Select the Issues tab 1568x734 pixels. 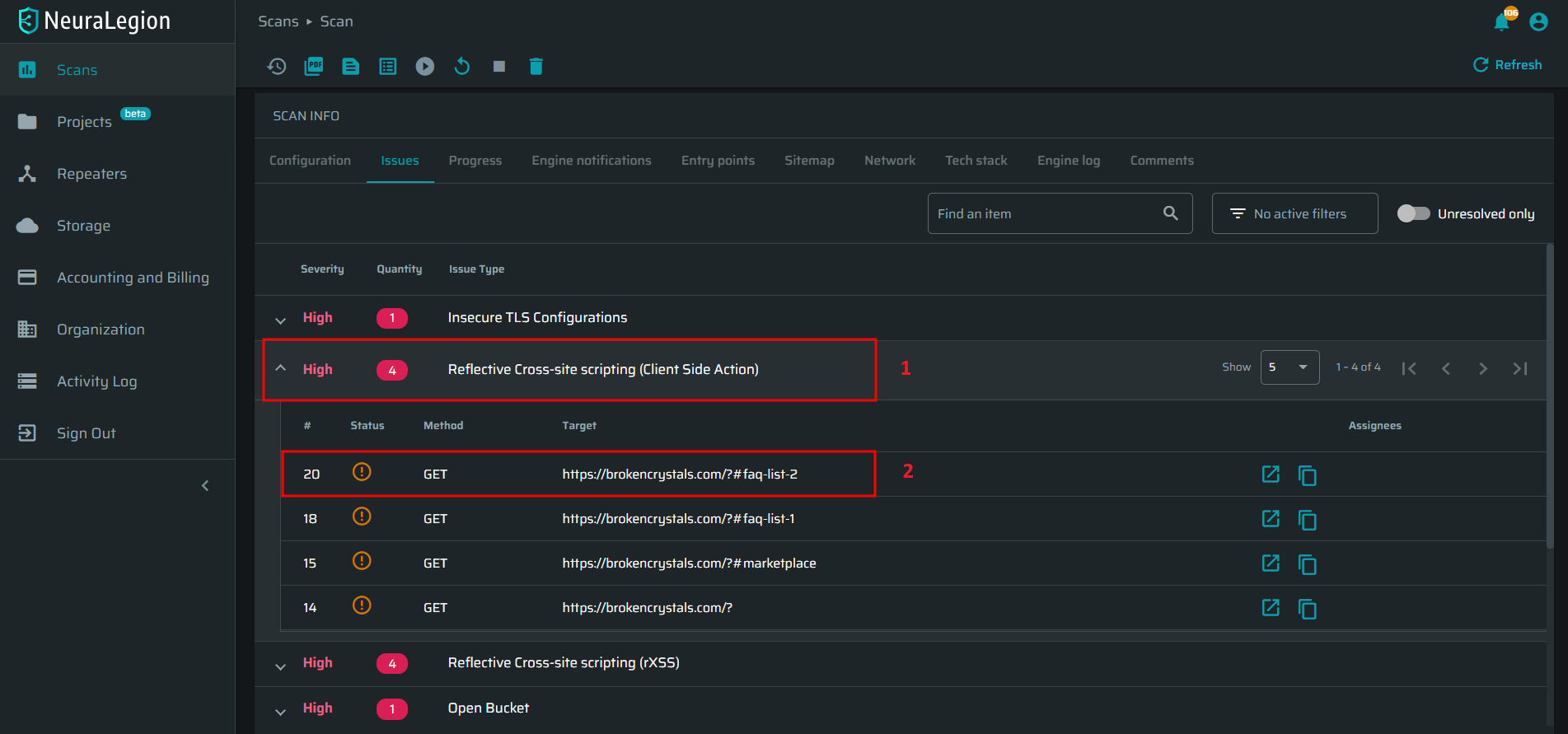[400, 161]
